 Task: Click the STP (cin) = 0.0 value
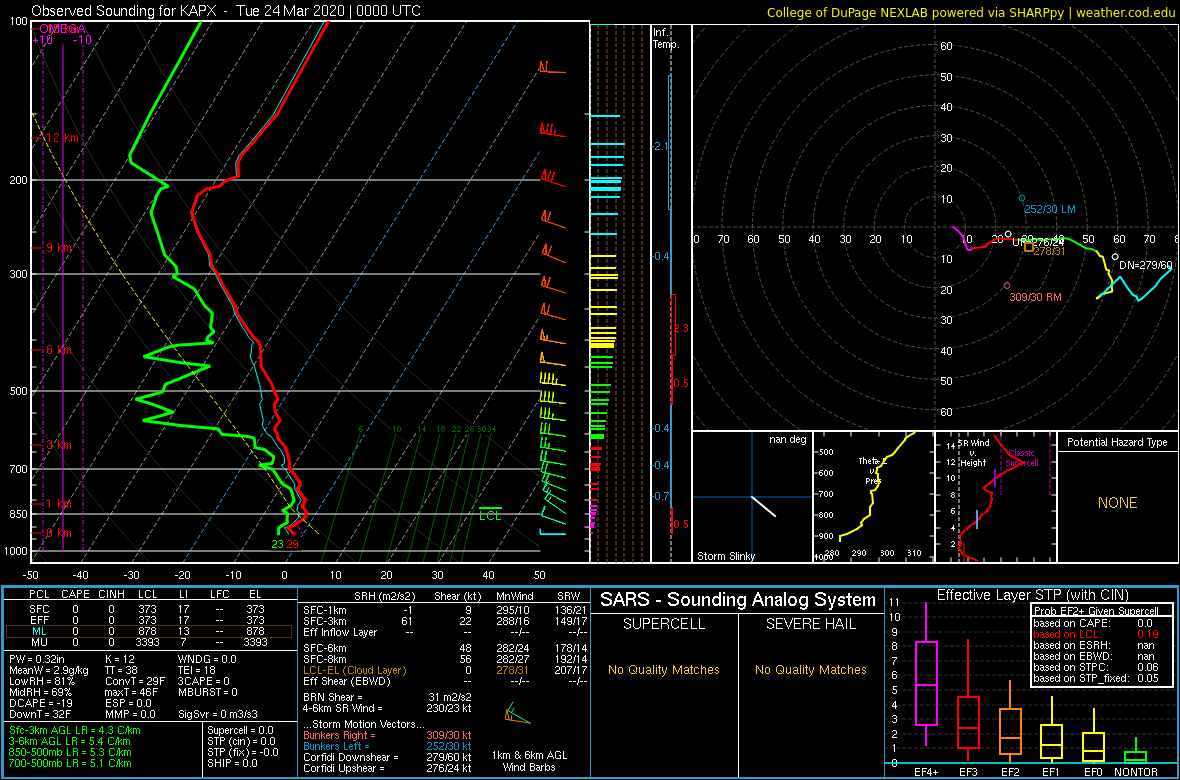click(240, 741)
